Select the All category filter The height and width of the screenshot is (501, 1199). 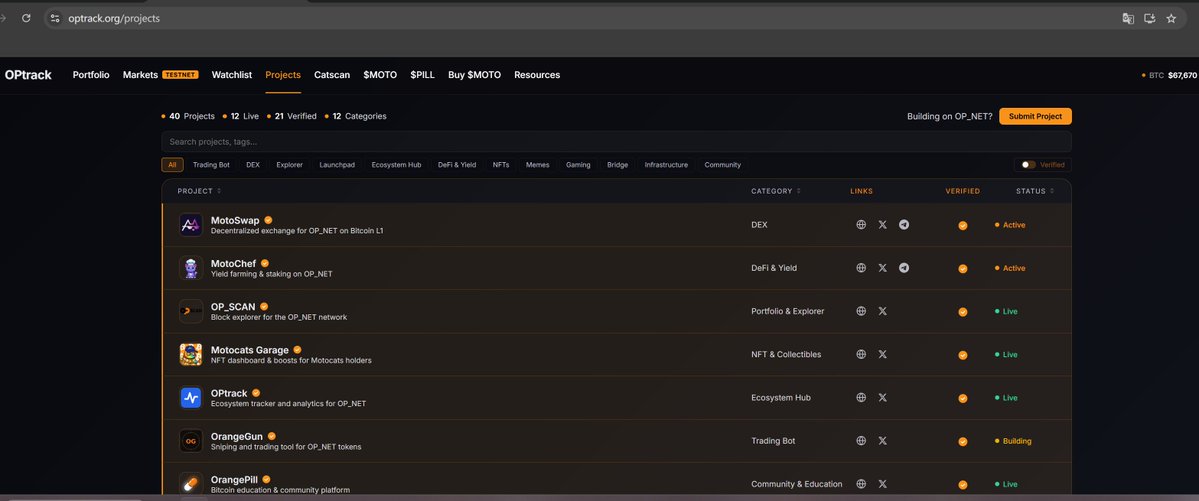pyautogui.click(x=172, y=164)
